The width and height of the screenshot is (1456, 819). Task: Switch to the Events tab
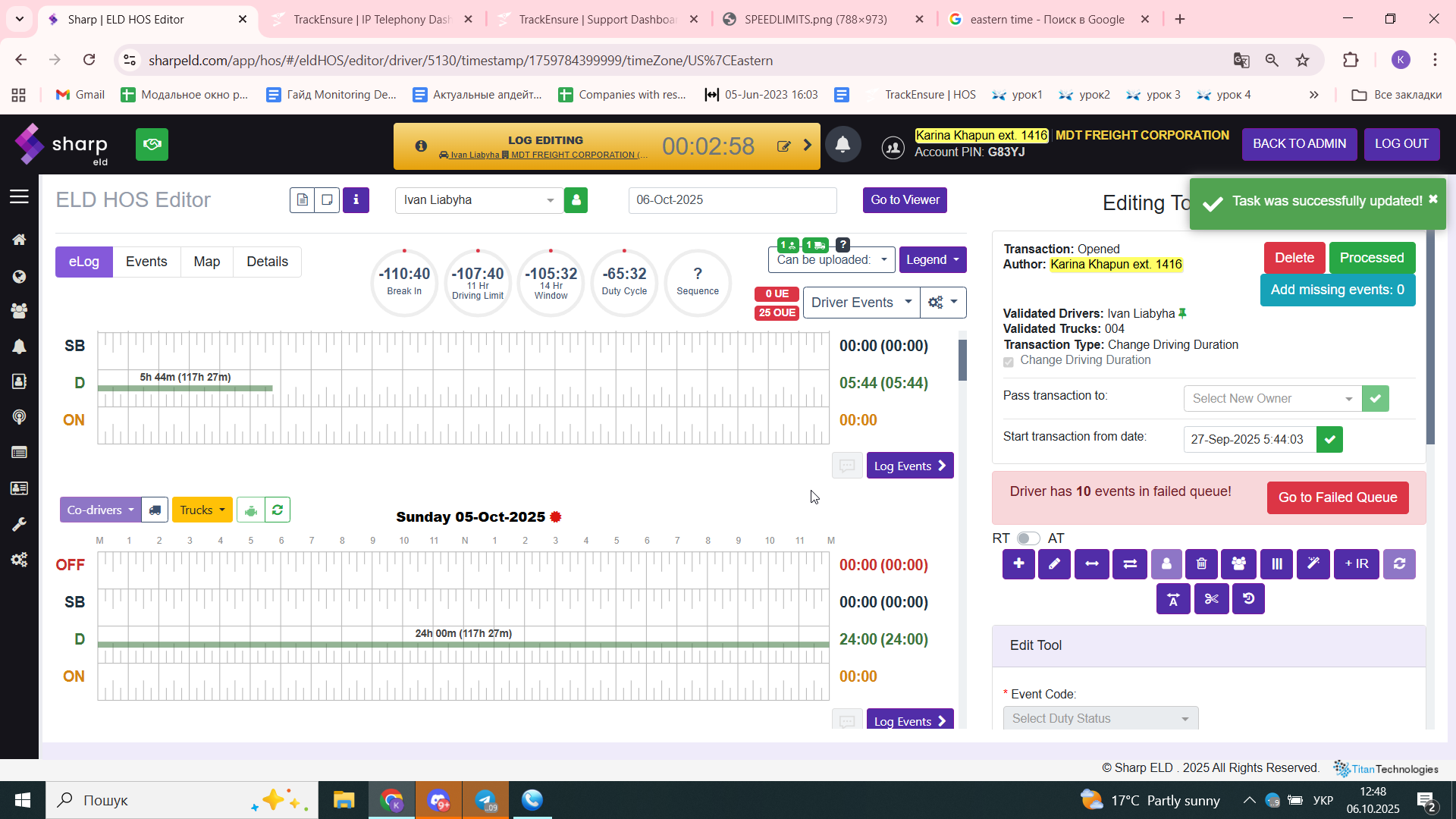[146, 262]
